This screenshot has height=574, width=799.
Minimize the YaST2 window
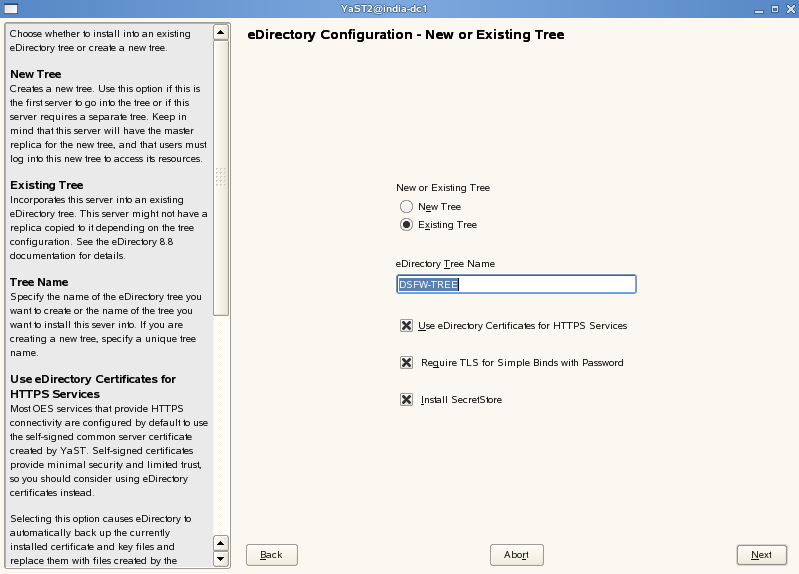tap(759, 9)
